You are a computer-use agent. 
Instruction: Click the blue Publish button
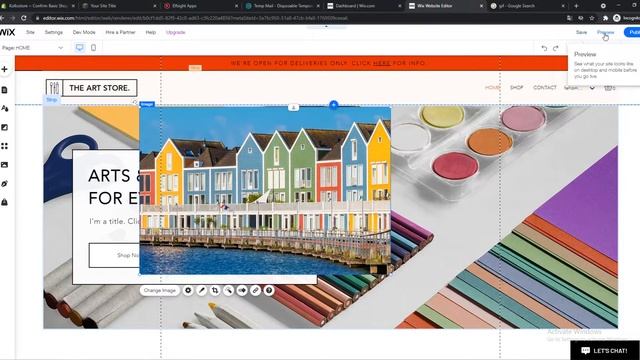click(x=633, y=32)
